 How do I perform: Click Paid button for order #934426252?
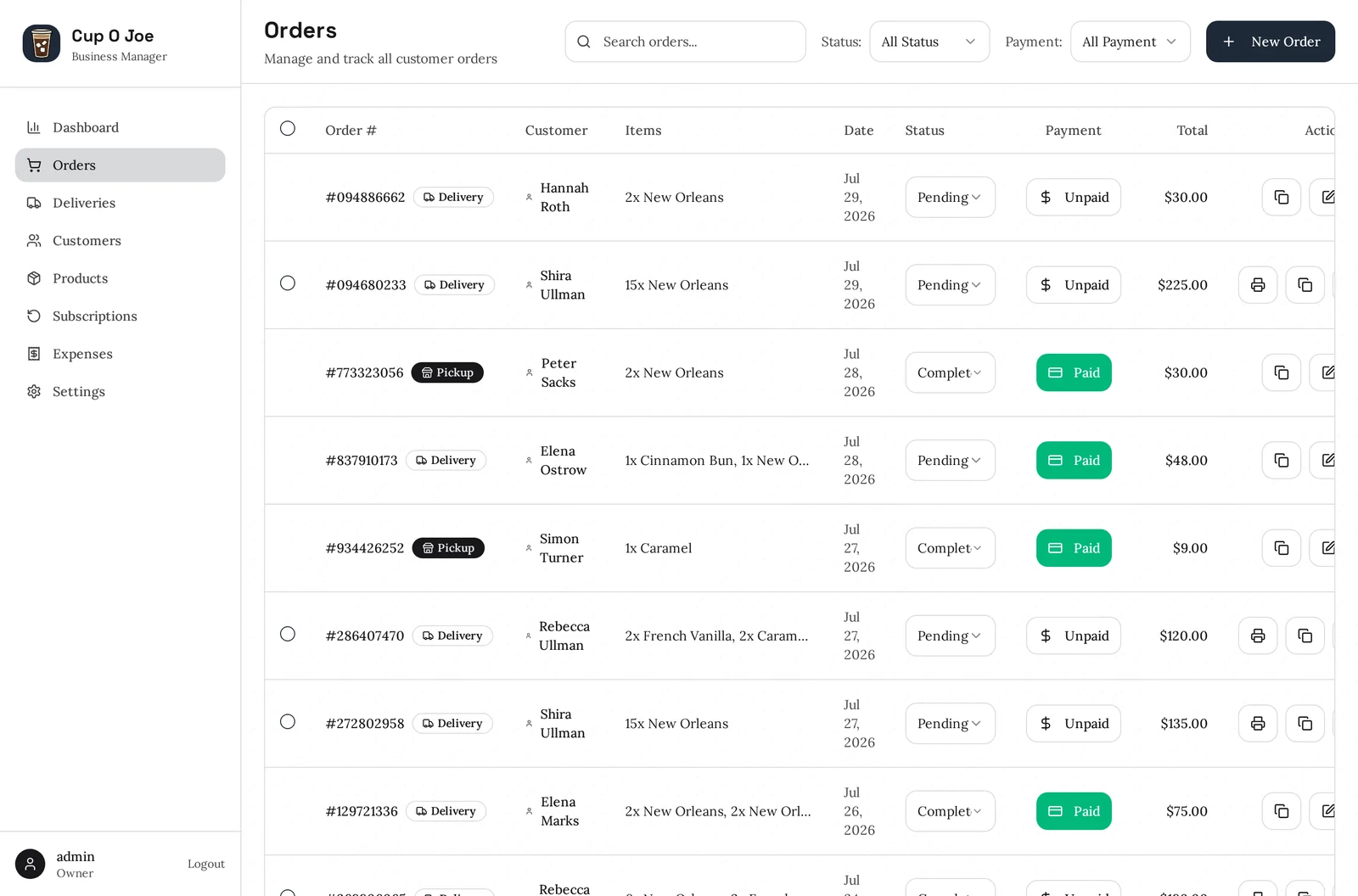pyautogui.click(x=1074, y=548)
